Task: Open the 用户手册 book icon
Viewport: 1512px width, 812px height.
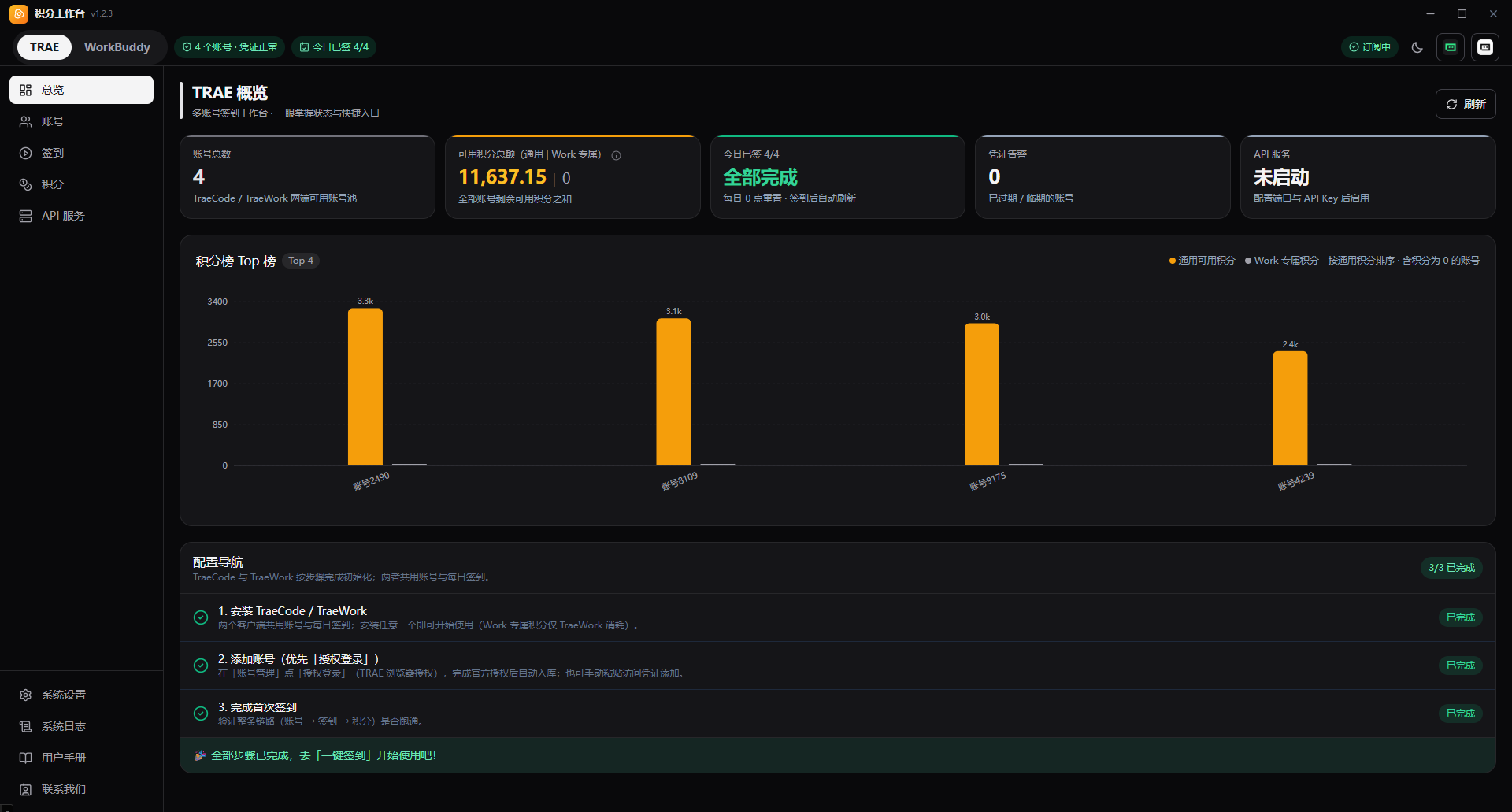Action: point(26,758)
